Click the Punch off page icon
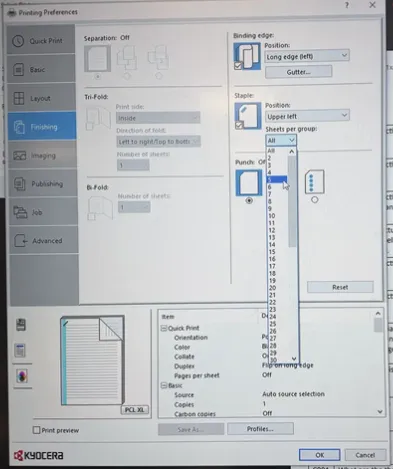The image size is (393, 469). (249, 183)
